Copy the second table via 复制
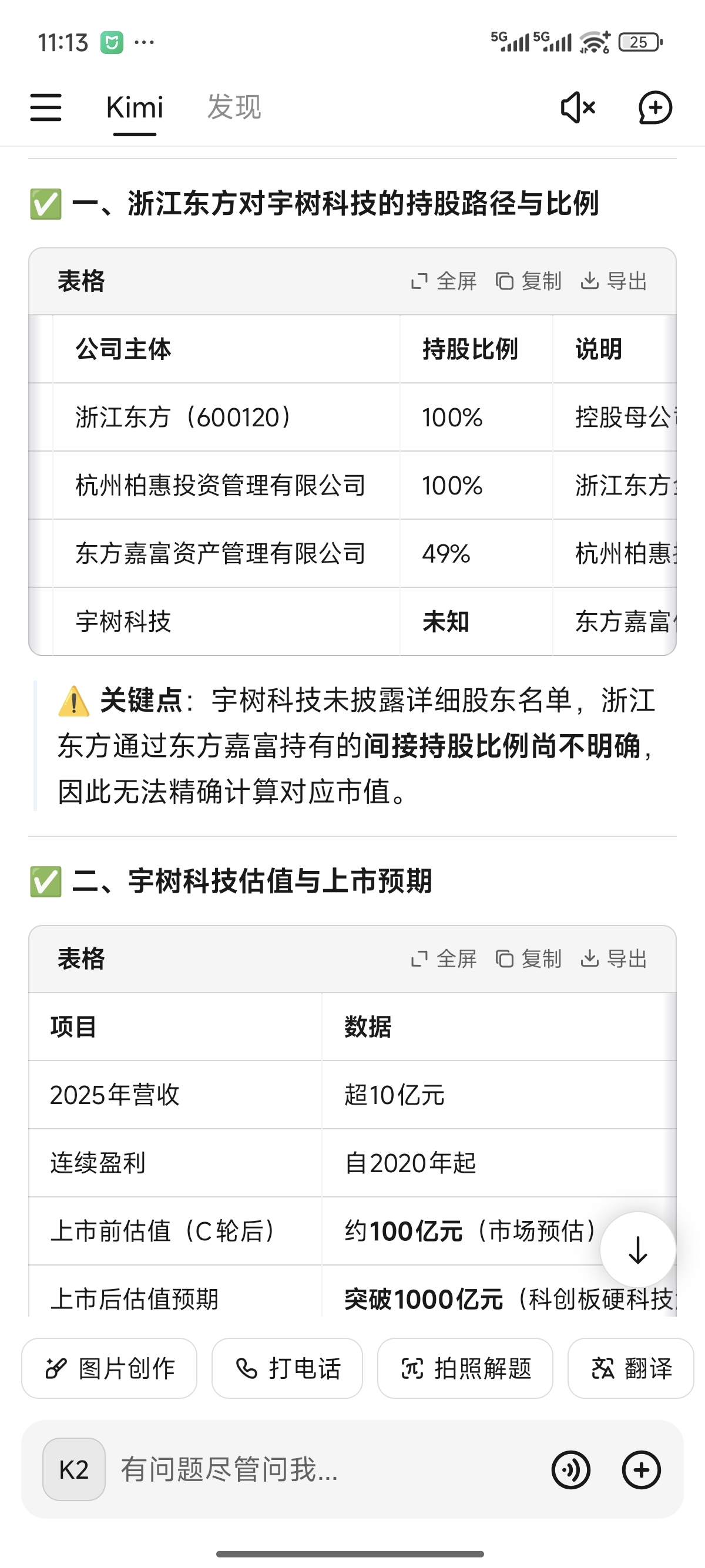This screenshot has height=1568, width=705. 528,958
